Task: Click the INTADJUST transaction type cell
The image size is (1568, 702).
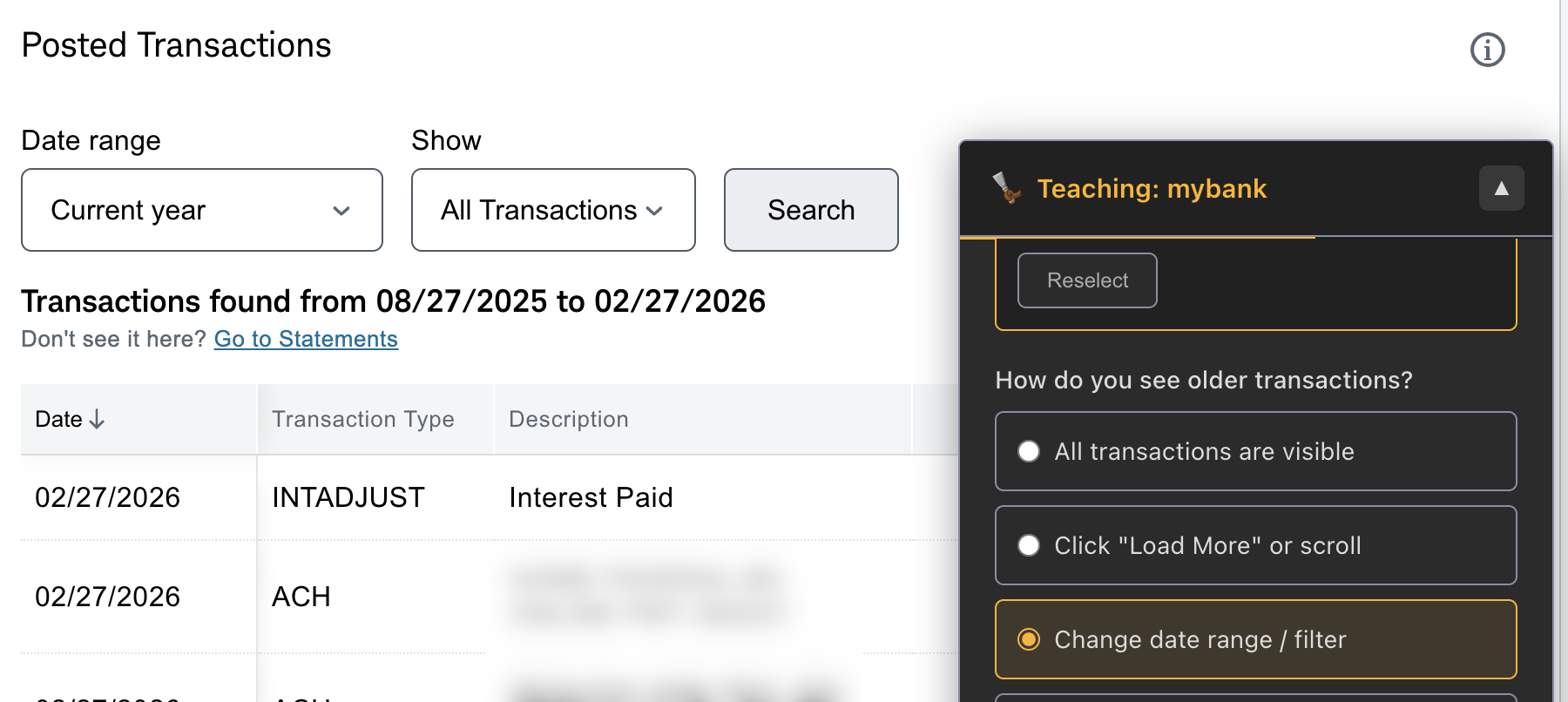Action: click(348, 497)
